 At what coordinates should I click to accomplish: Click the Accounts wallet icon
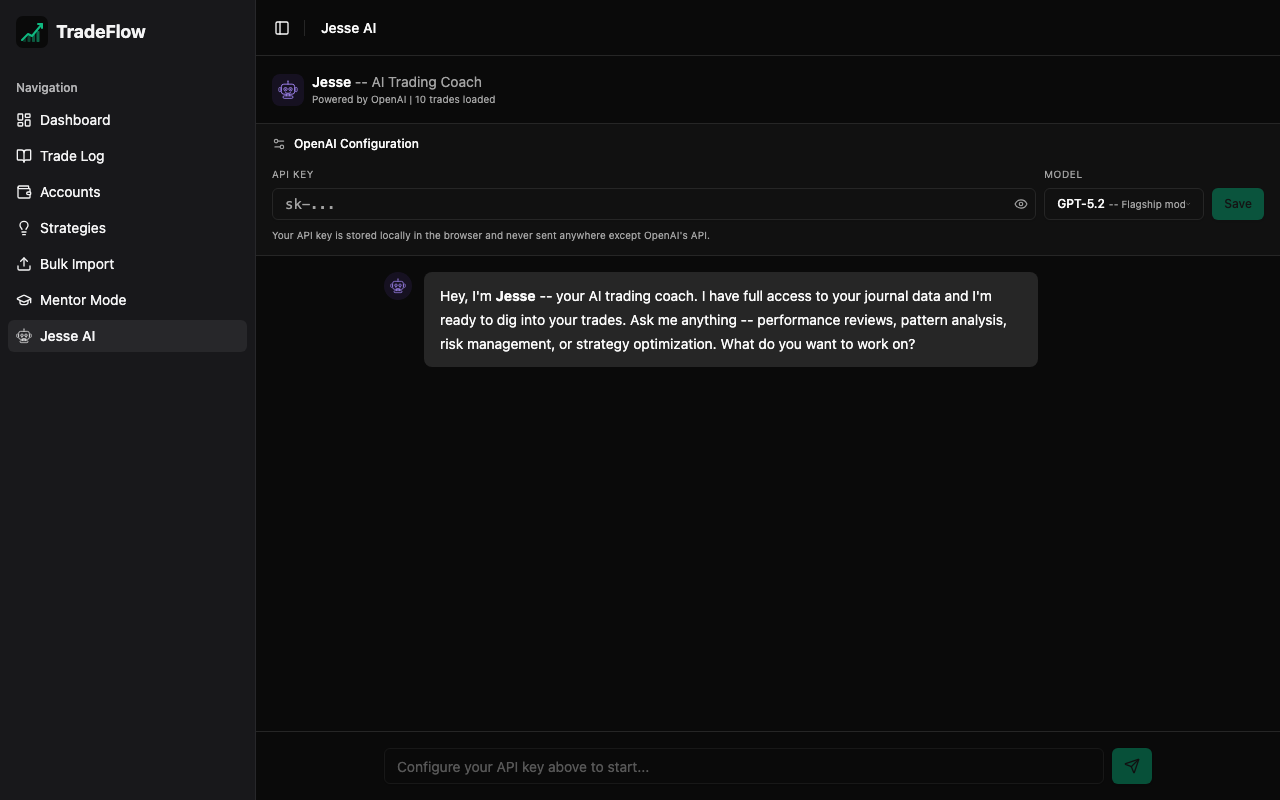click(24, 192)
